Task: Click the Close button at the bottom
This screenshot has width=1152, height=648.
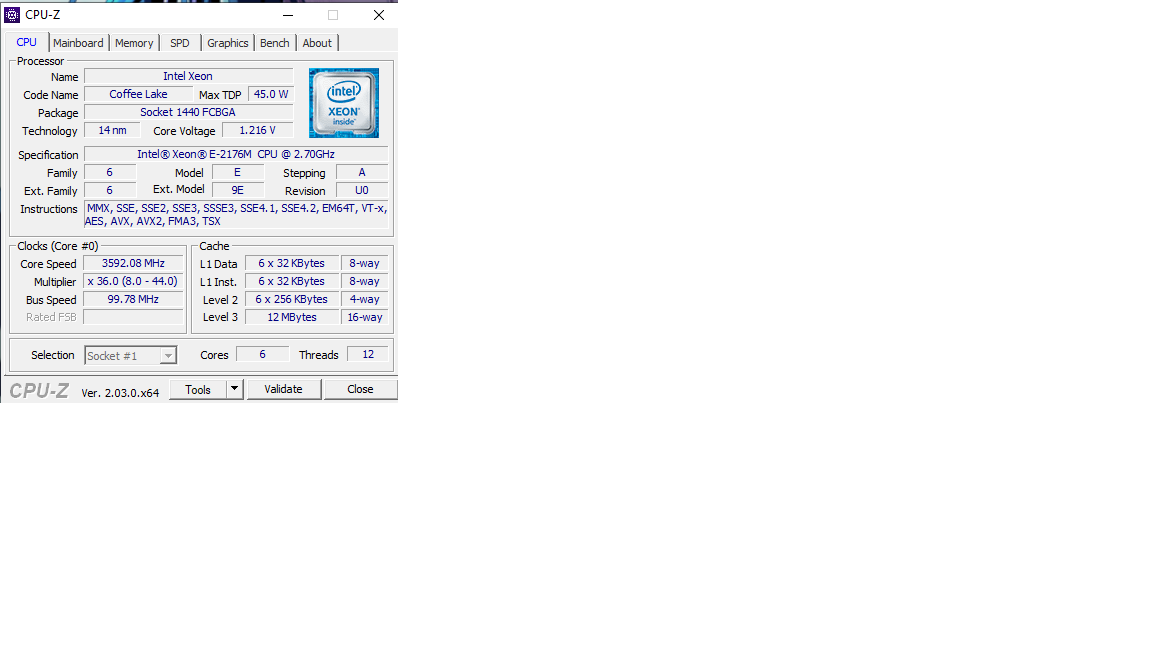Action: pyautogui.click(x=360, y=389)
